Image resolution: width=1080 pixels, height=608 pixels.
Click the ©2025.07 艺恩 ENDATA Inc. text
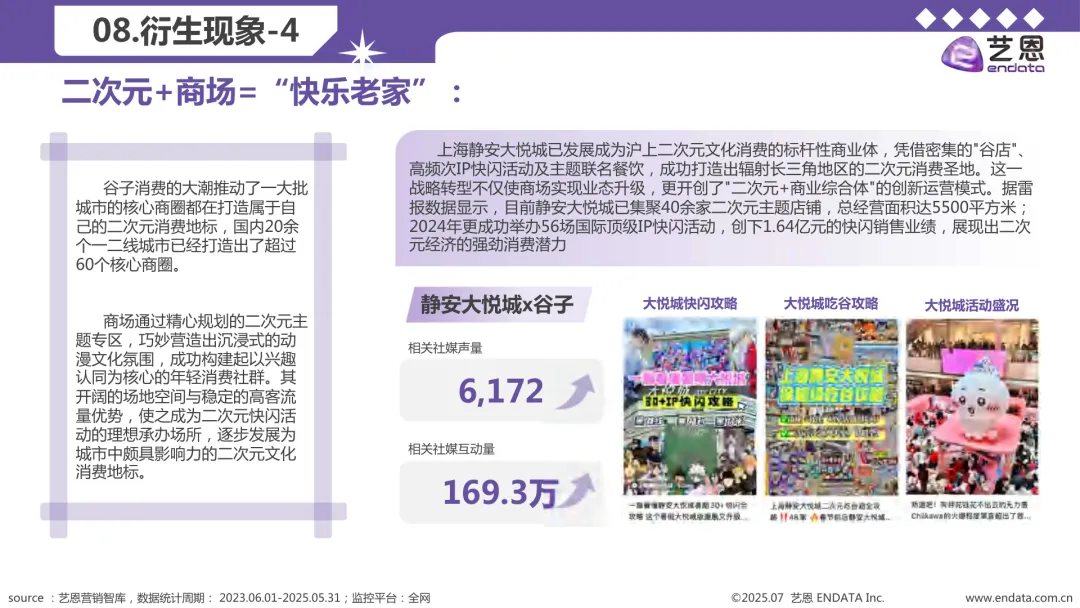pyautogui.click(x=807, y=598)
